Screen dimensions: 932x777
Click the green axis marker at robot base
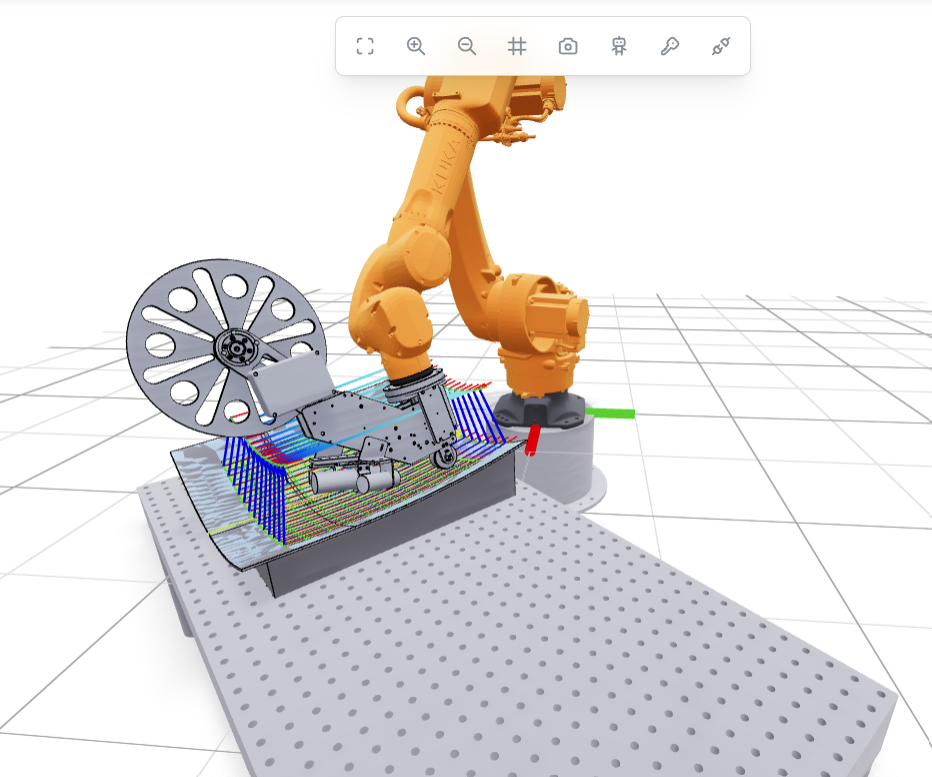610,413
